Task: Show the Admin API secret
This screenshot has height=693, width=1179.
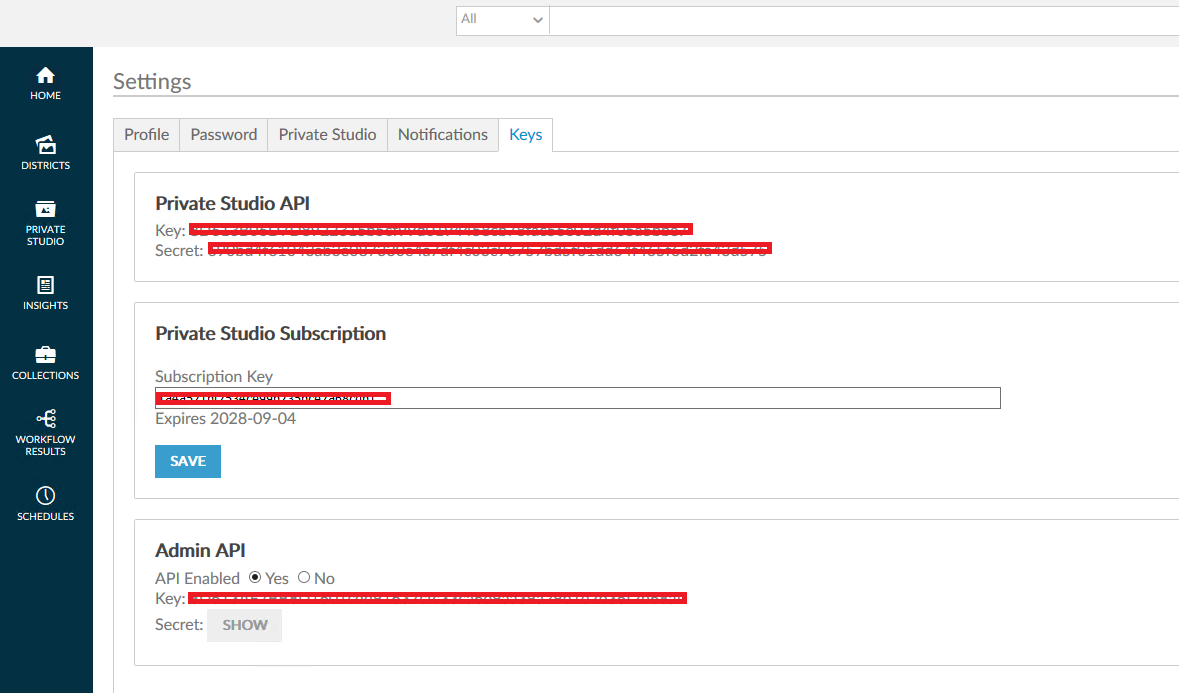Action: 244,624
